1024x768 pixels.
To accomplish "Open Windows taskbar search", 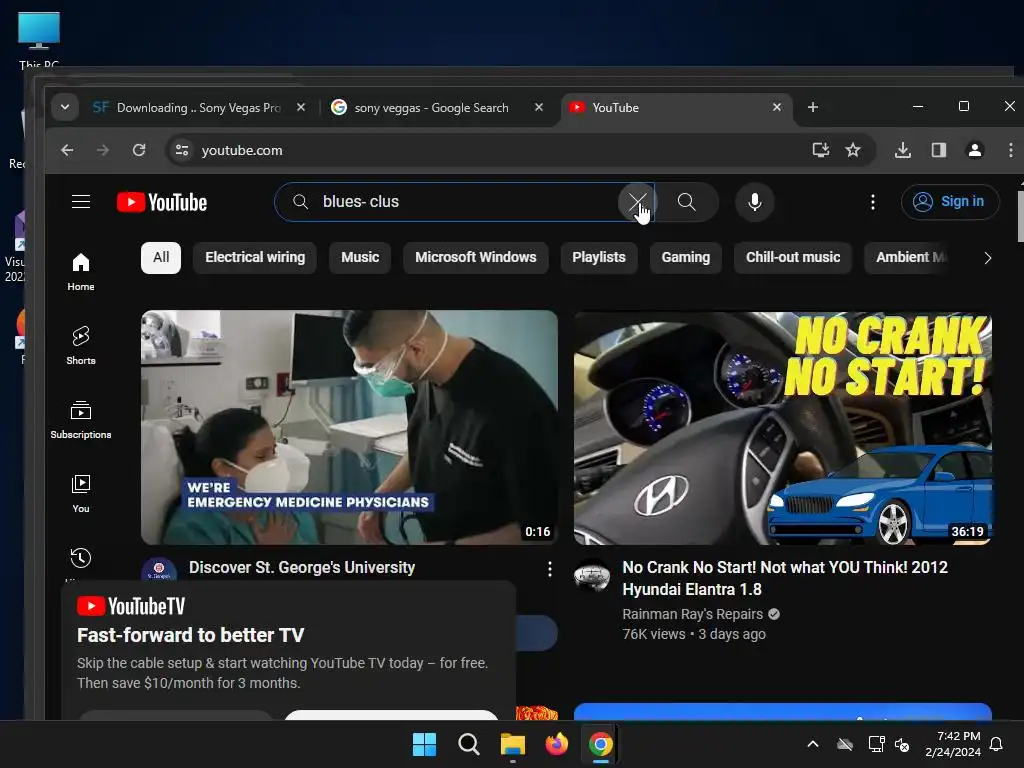I will coord(468,744).
